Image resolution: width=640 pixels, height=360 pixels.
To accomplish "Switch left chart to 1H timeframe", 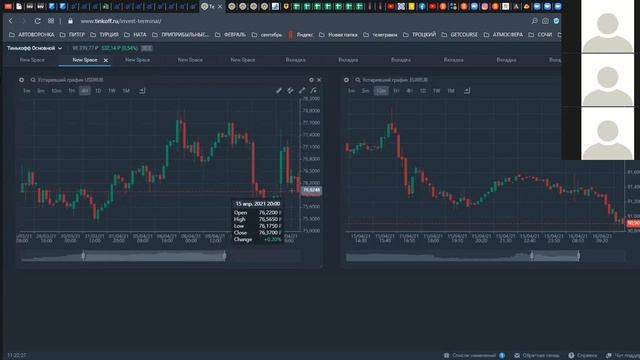I will [71, 91].
